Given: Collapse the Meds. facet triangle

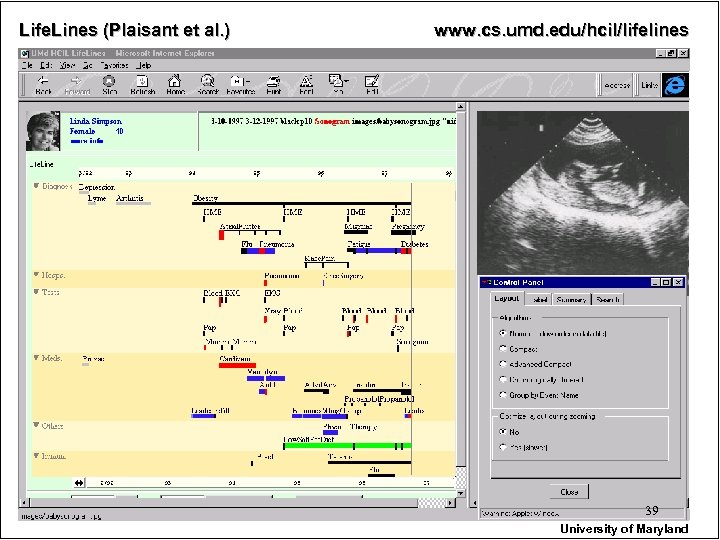Looking at the screenshot, I should [x=36, y=358].
